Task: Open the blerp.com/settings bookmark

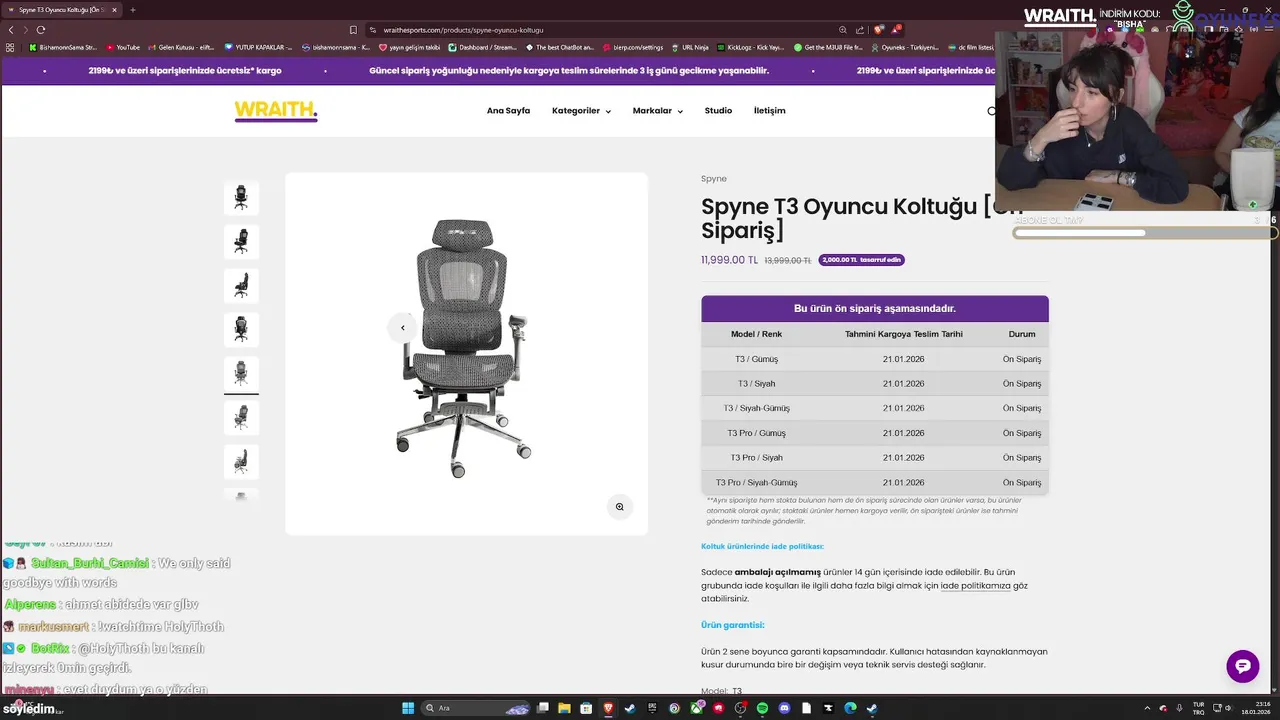Action: point(633,47)
